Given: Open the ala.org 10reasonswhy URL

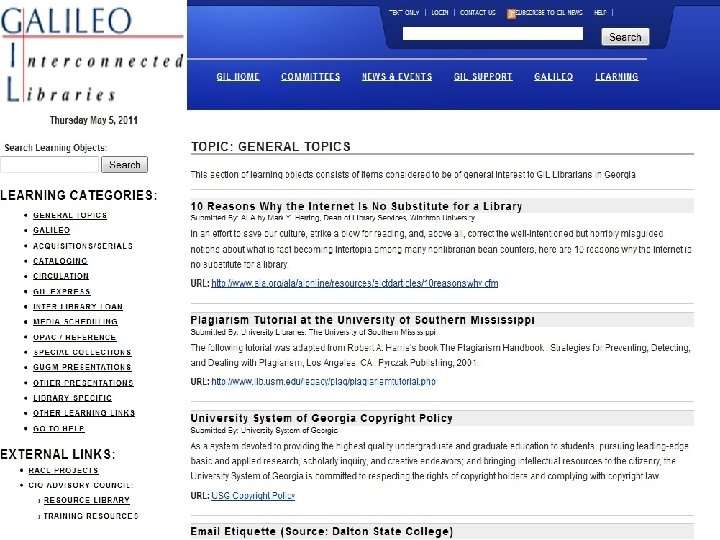Looking at the screenshot, I should click(x=354, y=283).
